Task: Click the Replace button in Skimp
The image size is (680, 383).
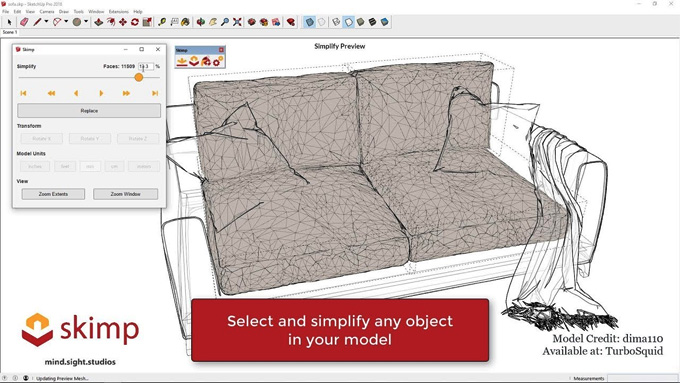Action: click(89, 111)
